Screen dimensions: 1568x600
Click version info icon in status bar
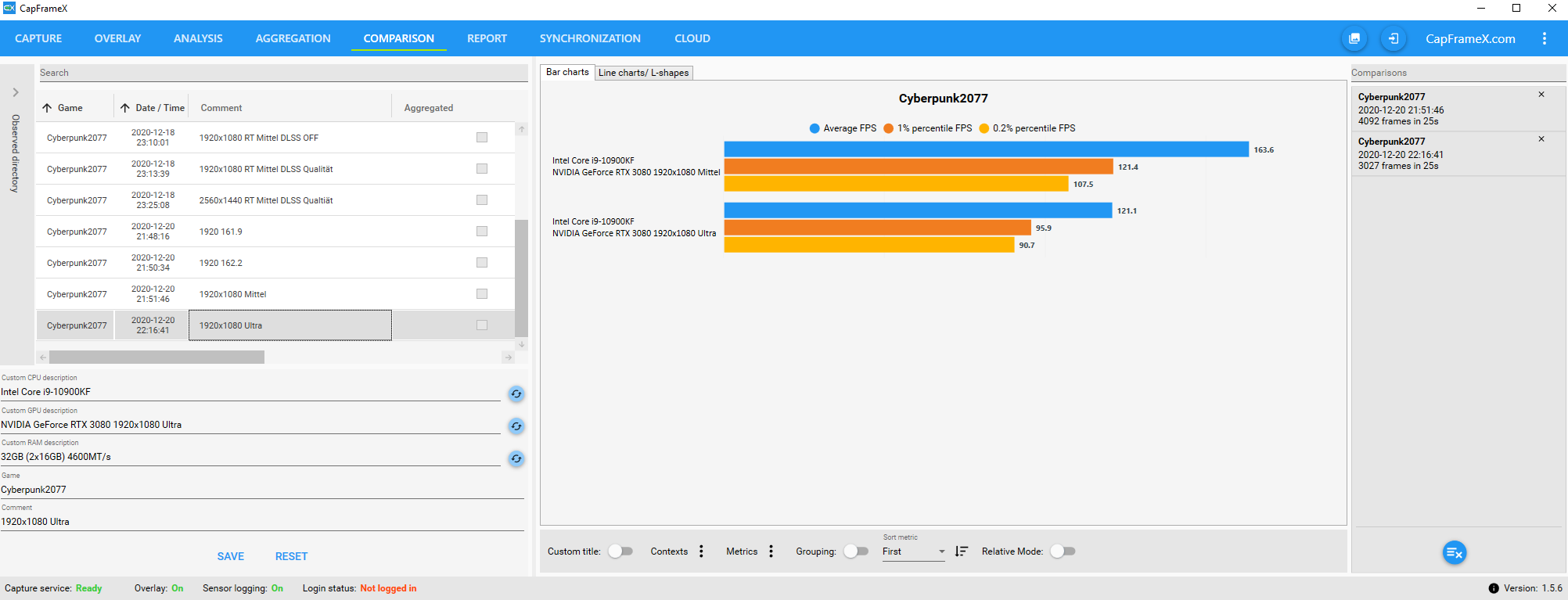(x=1494, y=588)
